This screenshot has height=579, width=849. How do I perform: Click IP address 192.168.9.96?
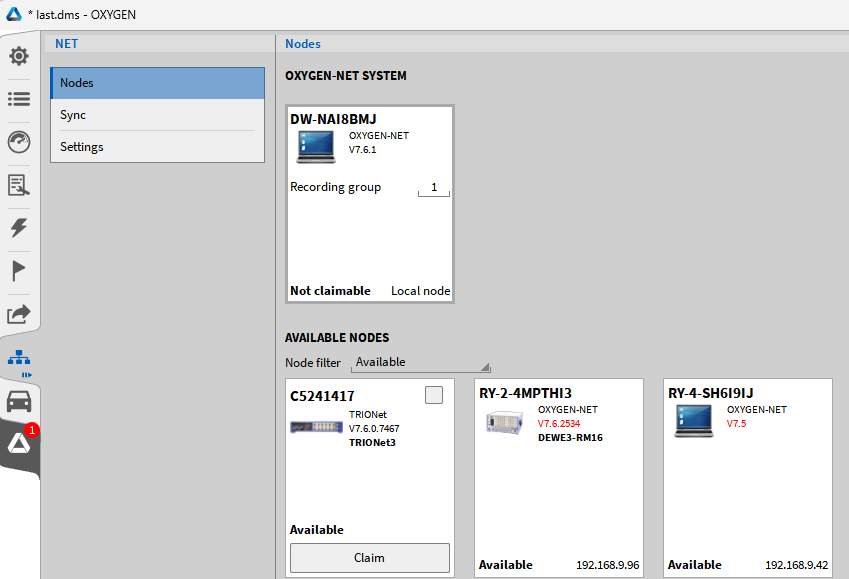pyautogui.click(x=608, y=565)
